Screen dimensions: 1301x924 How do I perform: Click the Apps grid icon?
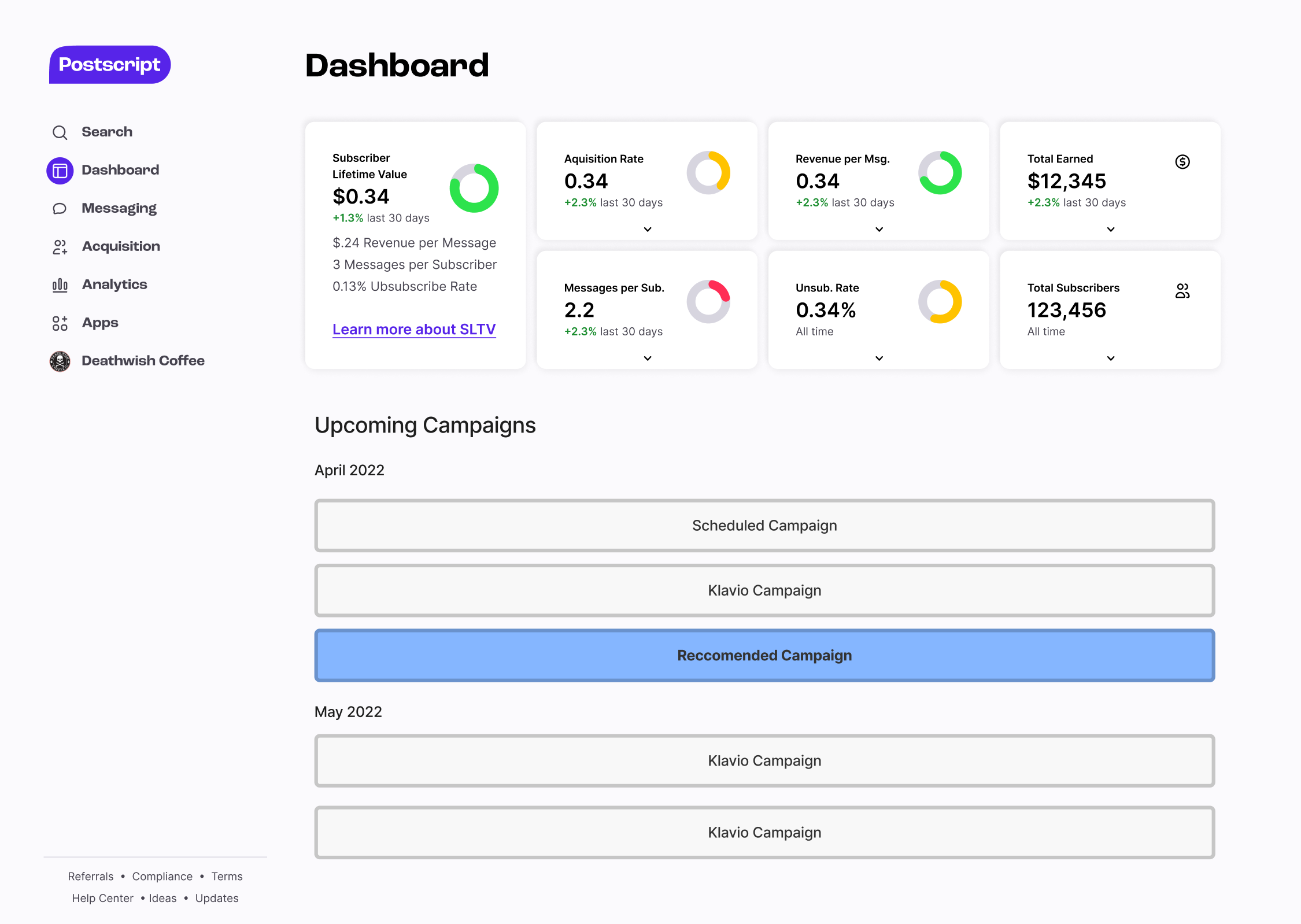(60, 323)
